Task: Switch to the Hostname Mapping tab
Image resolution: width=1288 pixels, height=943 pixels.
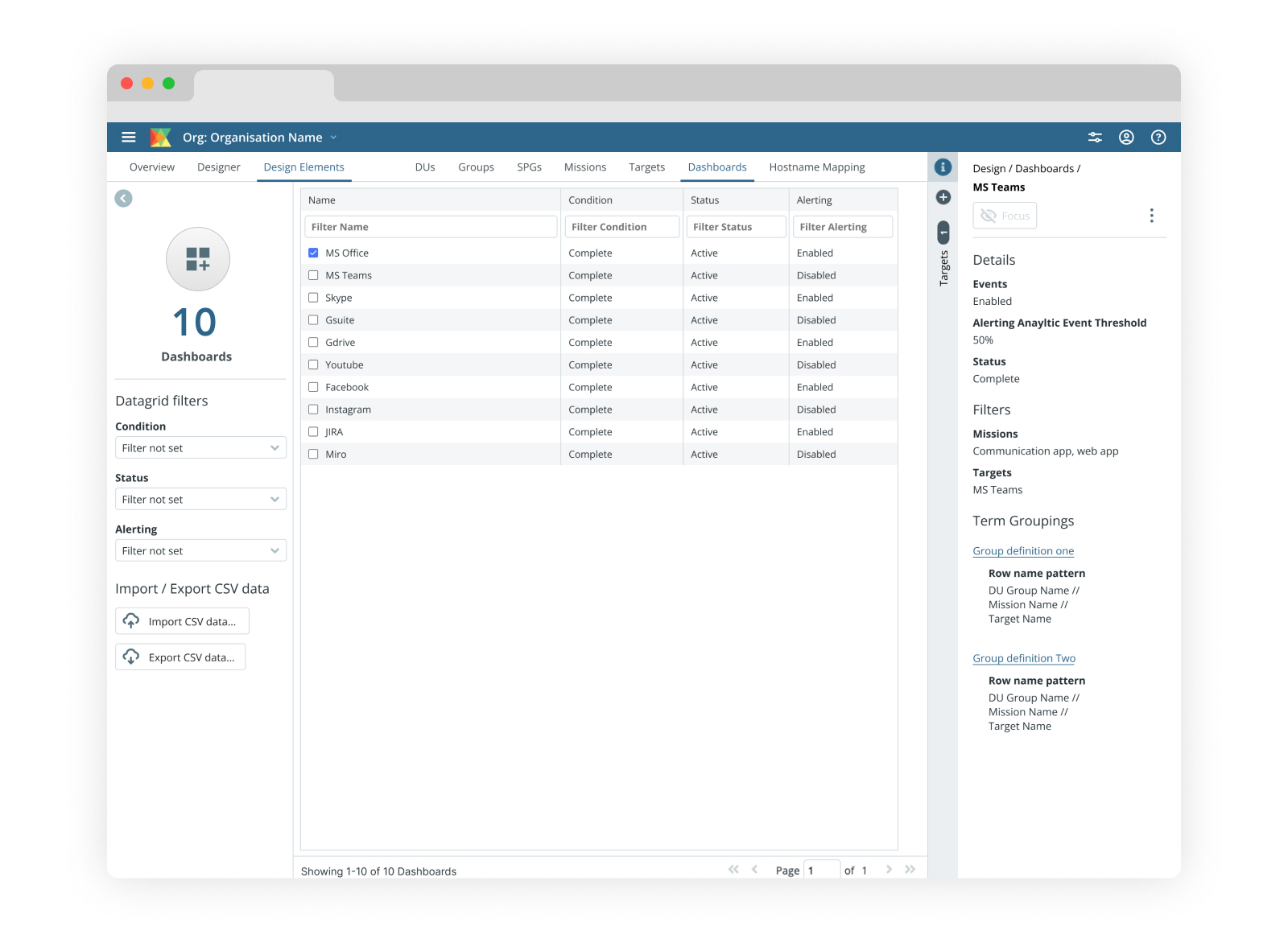Action: pyautogui.click(x=816, y=167)
